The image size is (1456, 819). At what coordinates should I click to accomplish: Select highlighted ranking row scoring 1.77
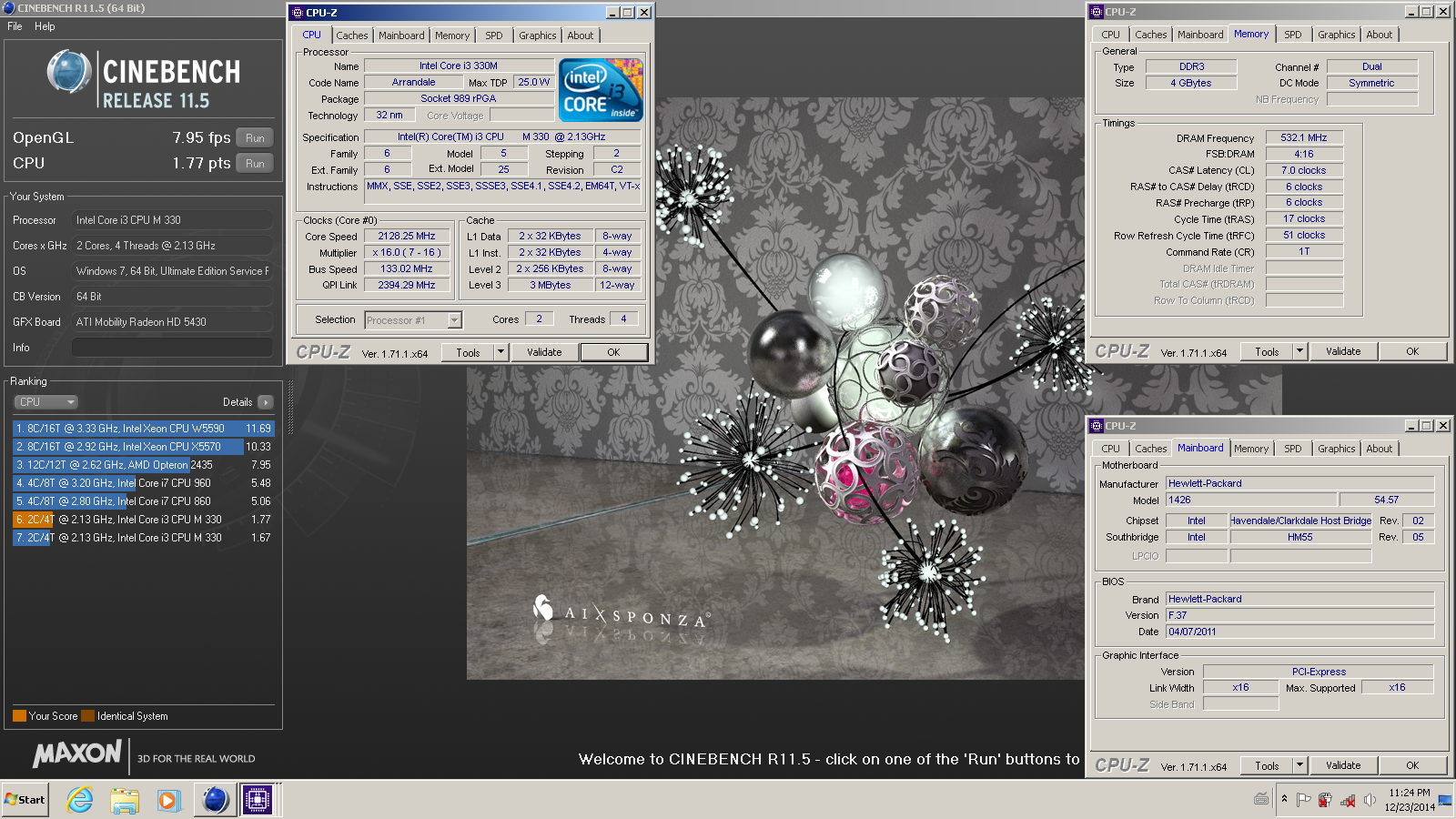pos(144,520)
